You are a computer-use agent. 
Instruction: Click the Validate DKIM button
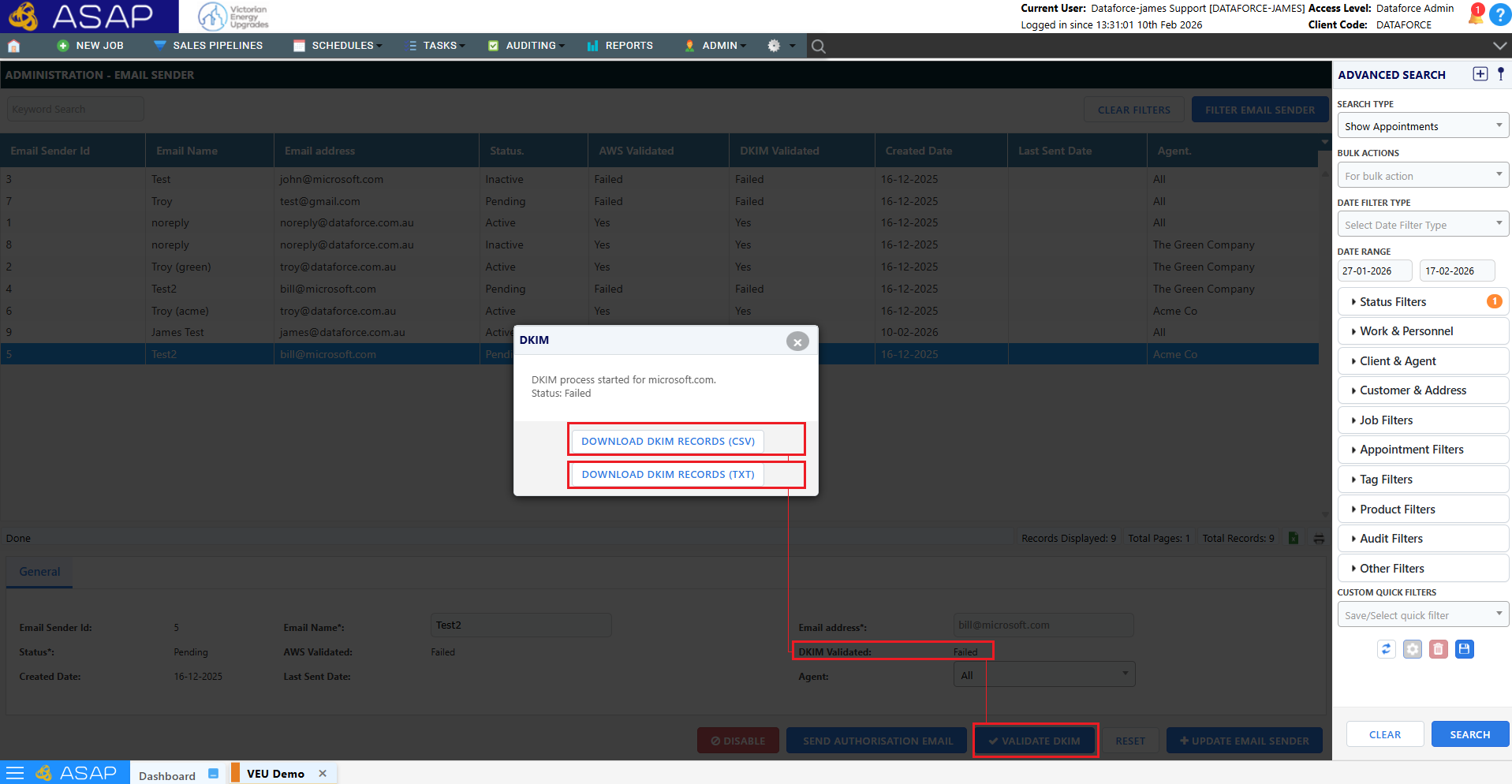click(x=1035, y=741)
